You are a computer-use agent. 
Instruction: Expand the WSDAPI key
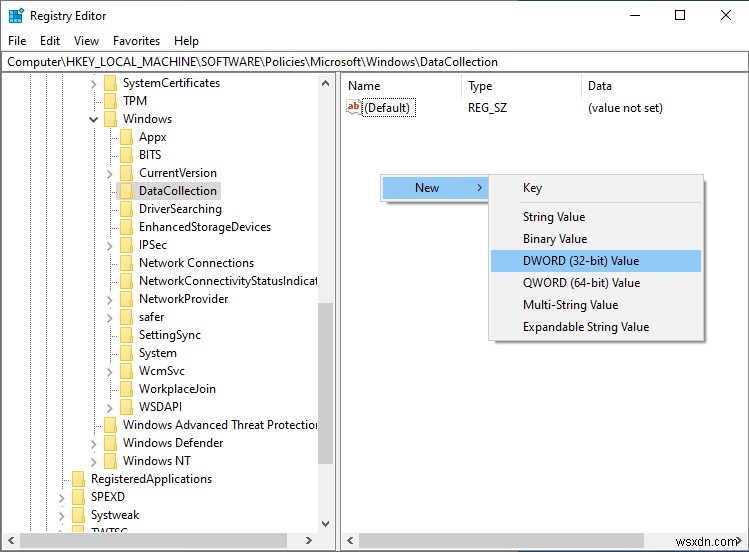[110, 408]
